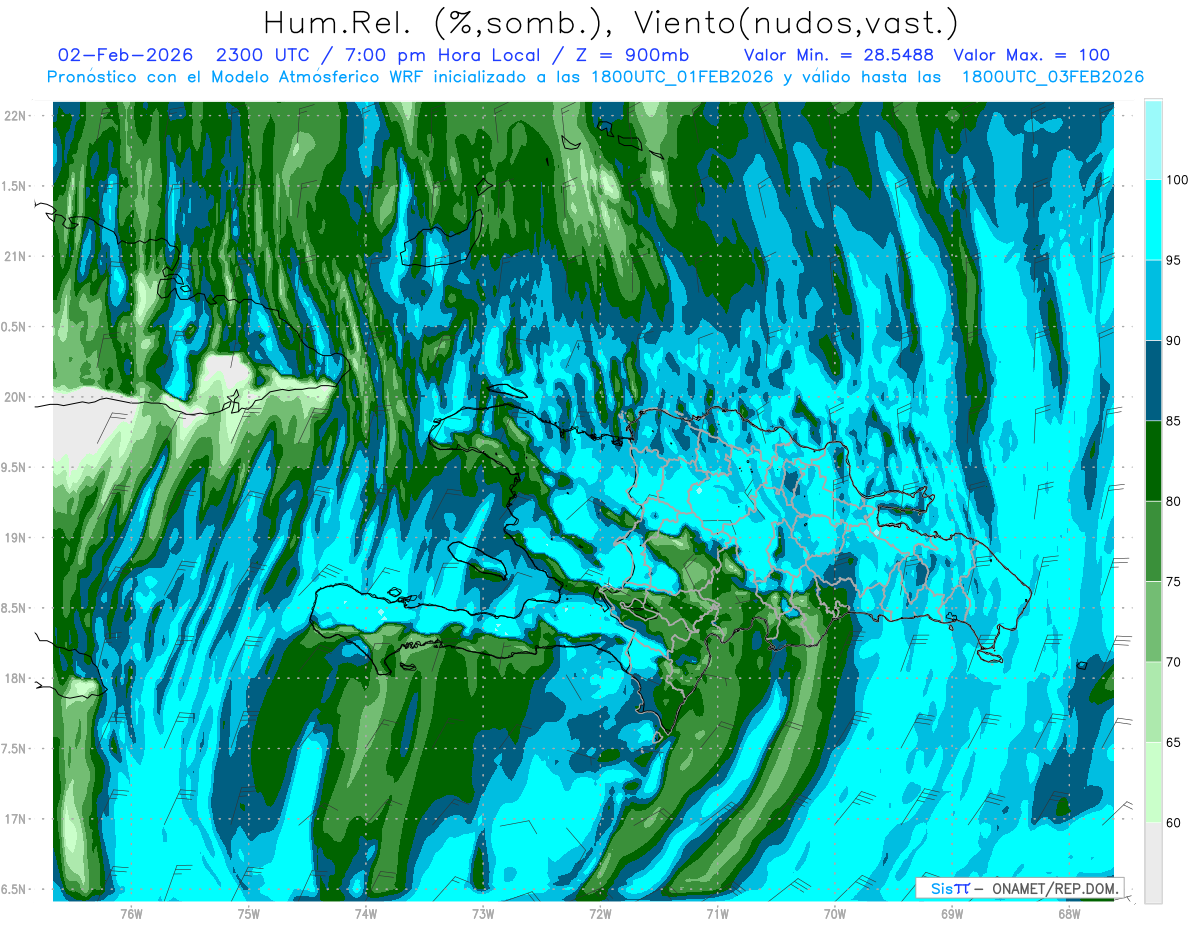
Task: Click the '21N' latitude label
Action: pos(15,257)
